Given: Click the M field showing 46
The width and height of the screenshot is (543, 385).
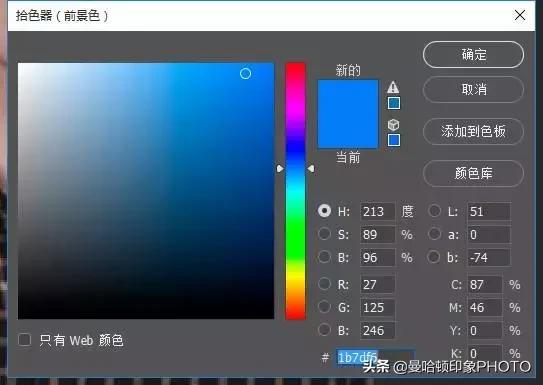Looking at the screenshot, I should coord(485,307).
